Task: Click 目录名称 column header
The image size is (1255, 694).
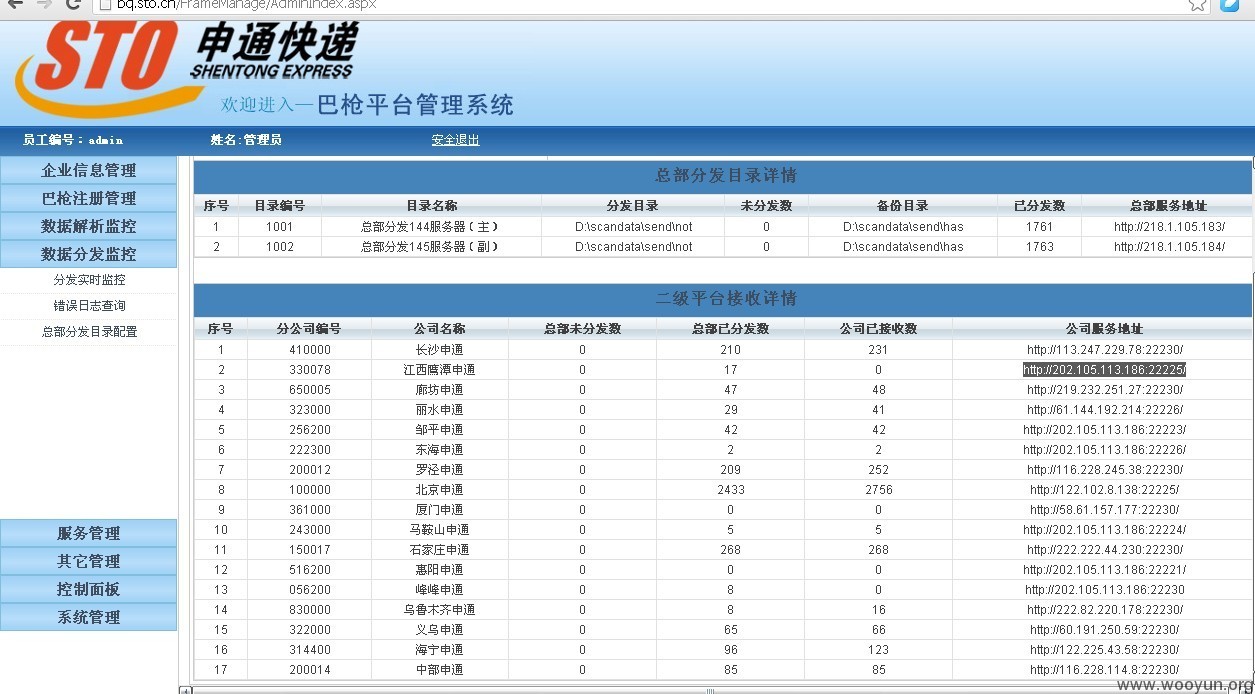Action: [431, 206]
